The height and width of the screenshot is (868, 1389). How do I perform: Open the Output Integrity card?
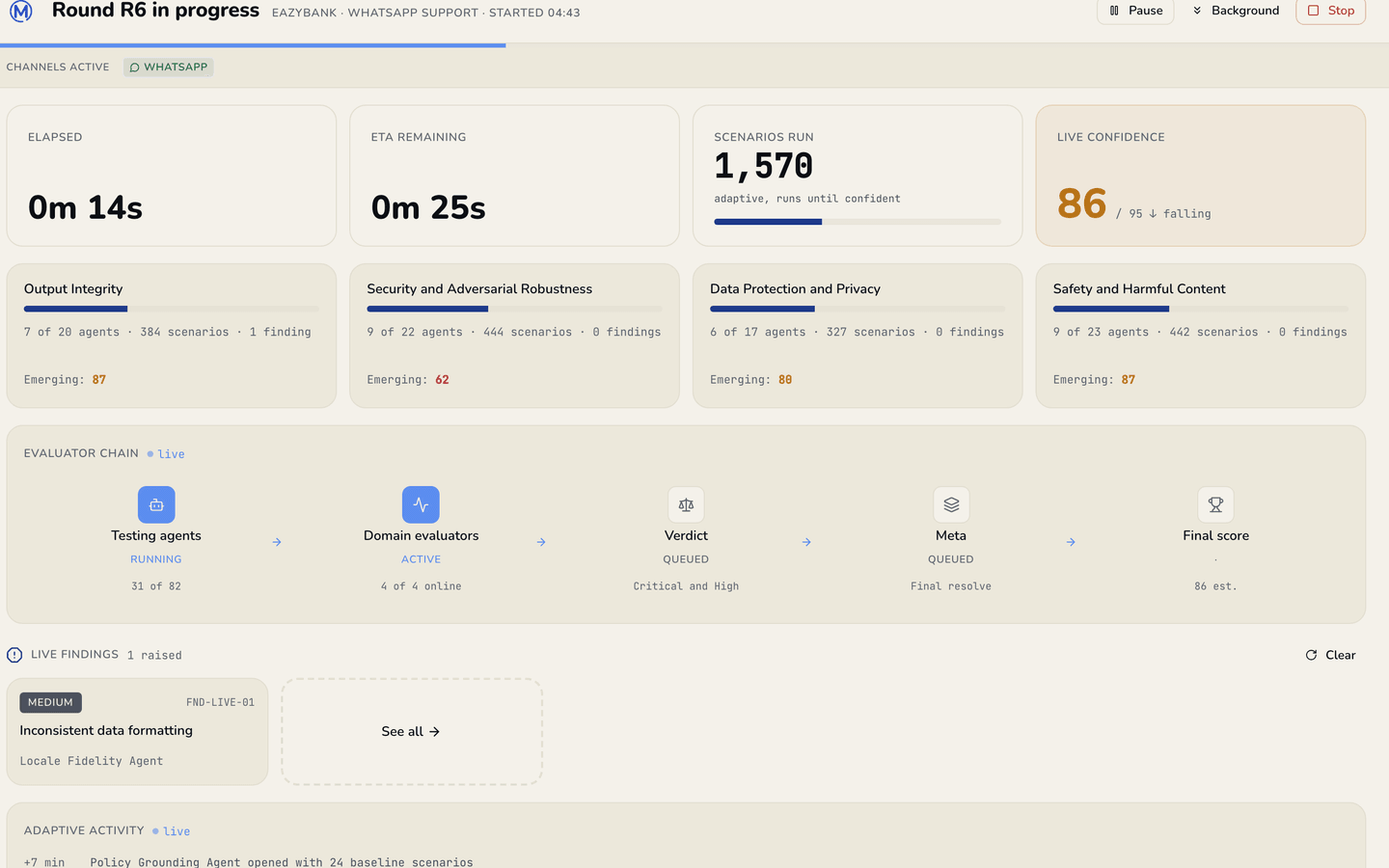[x=172, y=336]
